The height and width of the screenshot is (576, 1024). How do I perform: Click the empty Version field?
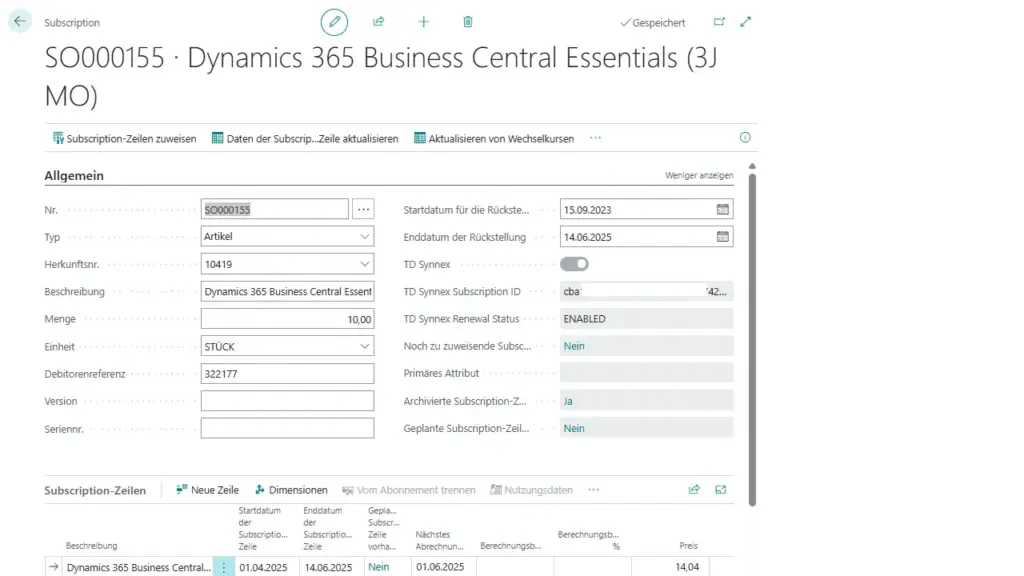(x=287, y=401)
